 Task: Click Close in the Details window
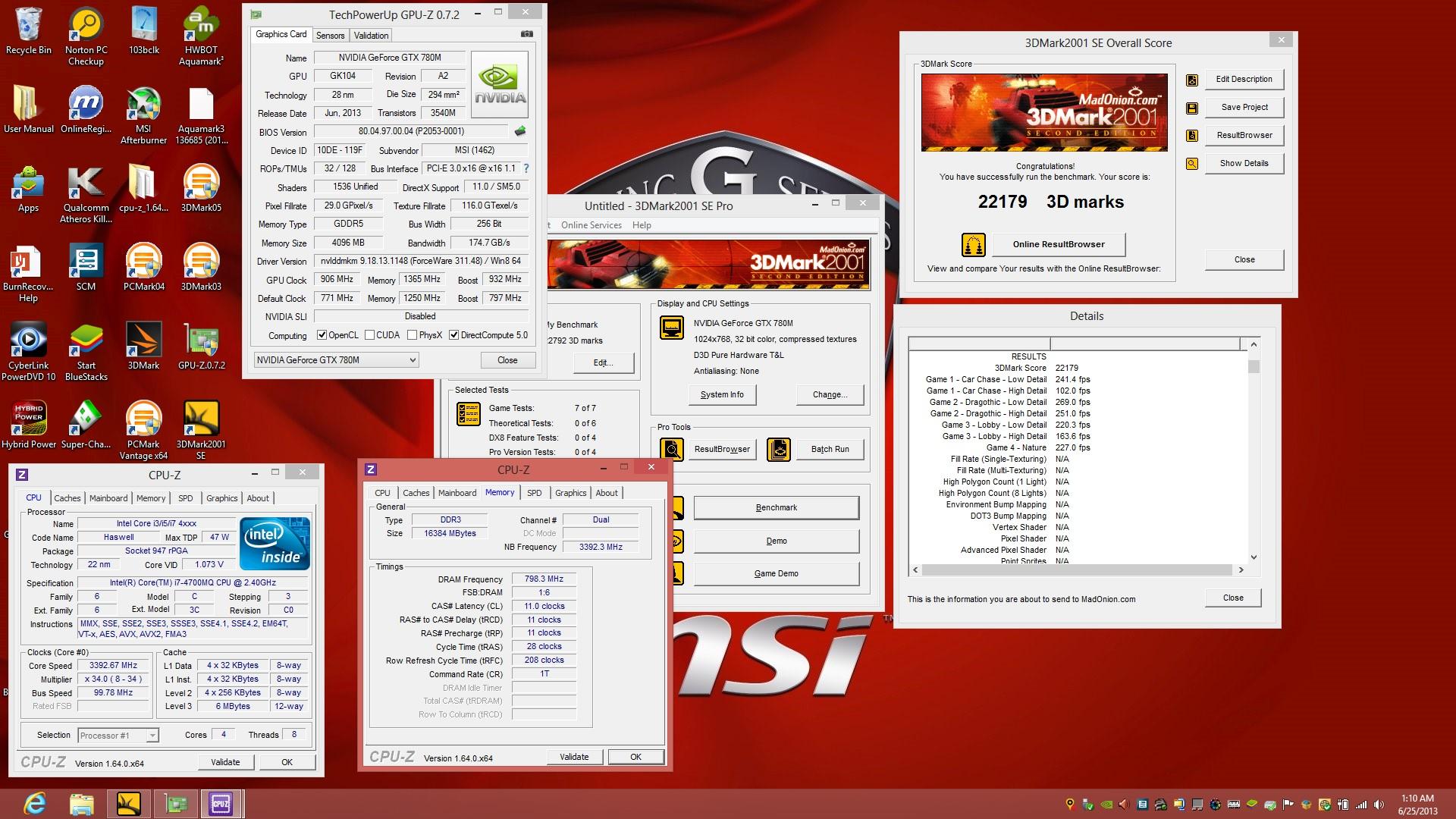[1233, 598]
